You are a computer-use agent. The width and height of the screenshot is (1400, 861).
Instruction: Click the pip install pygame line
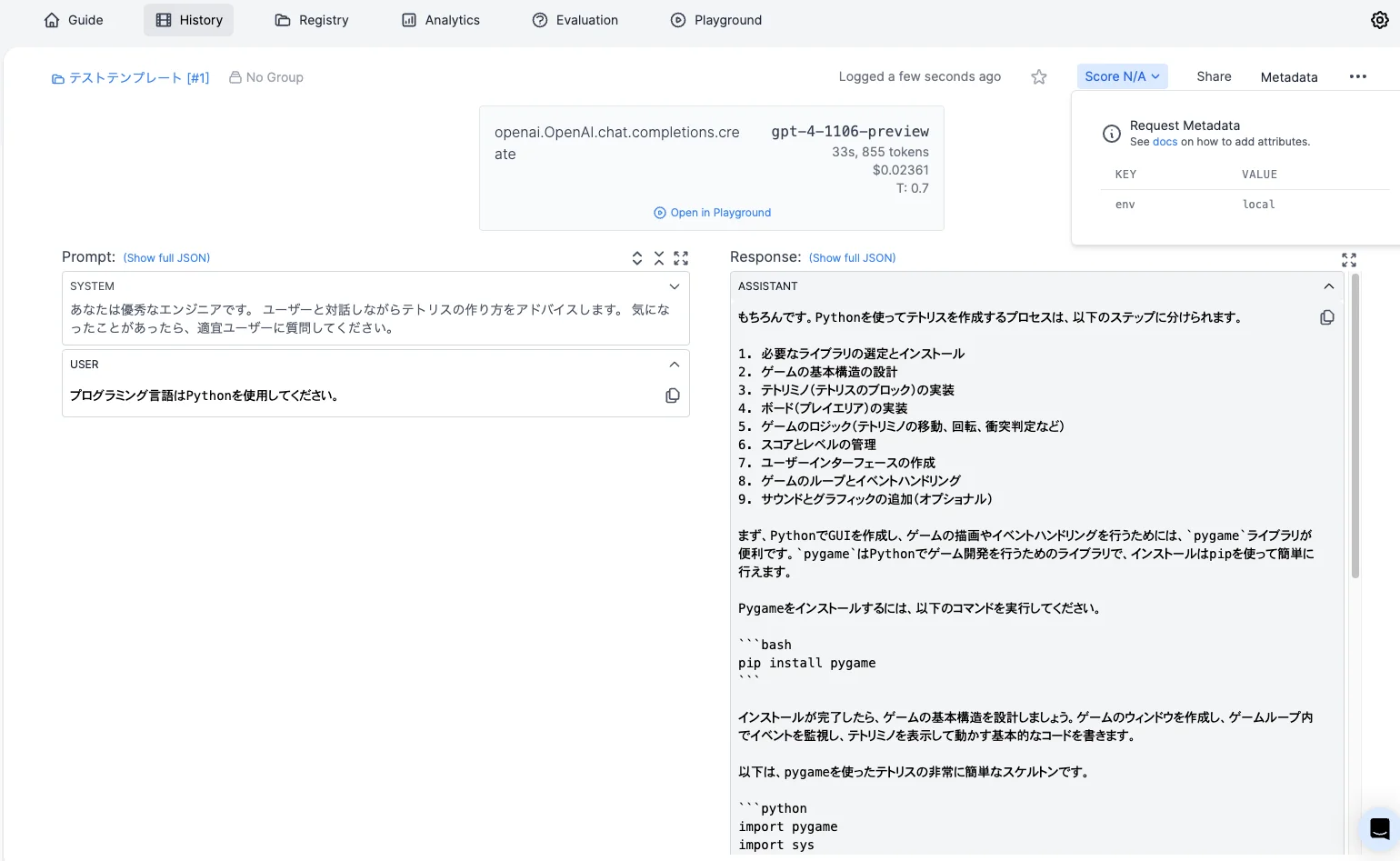[x=807, y=663]
